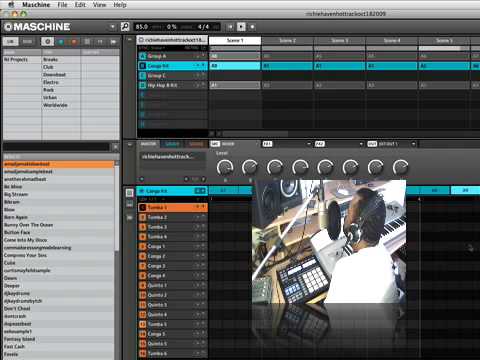Open the Help menu
480x360 pixels.
coord(120,5)
